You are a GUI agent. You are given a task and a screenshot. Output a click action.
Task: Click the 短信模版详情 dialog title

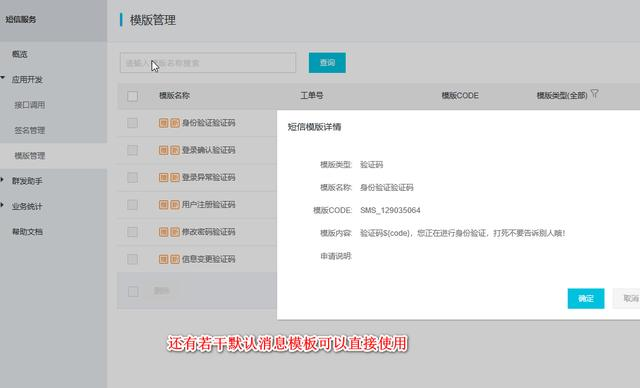314,127
